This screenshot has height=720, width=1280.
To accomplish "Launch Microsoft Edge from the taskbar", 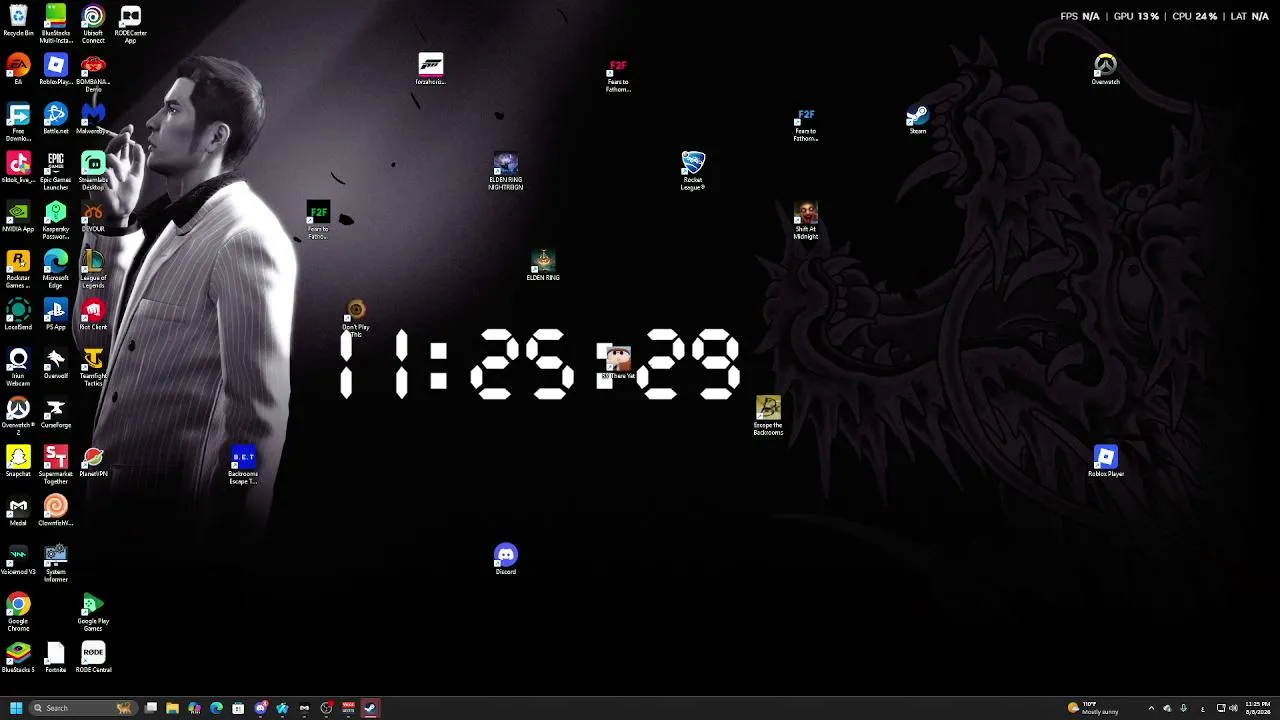I will pos(216,708).
